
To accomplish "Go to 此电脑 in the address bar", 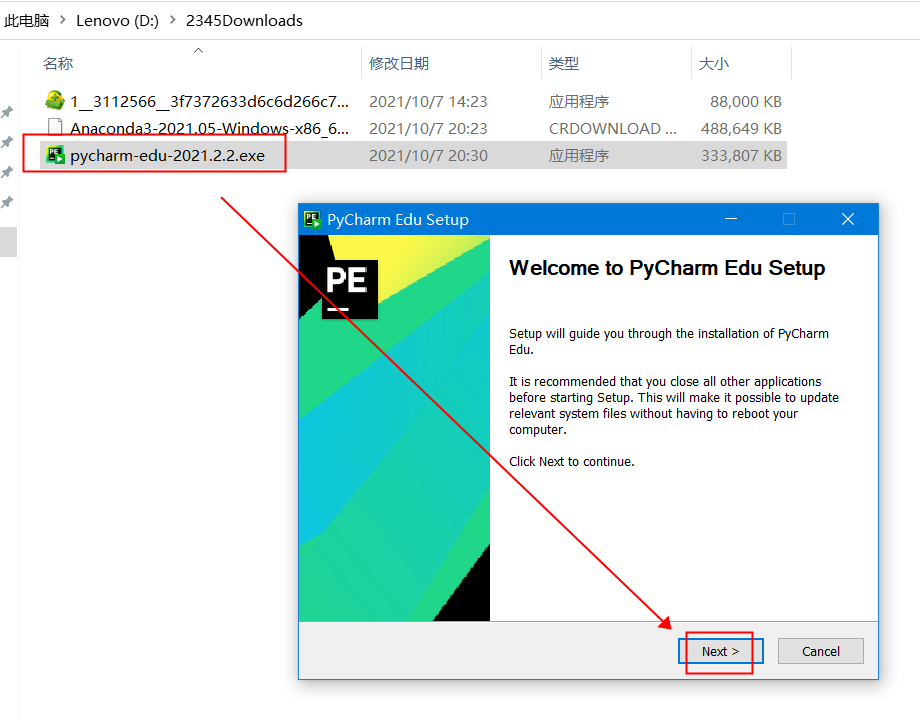I will point(26,21).
